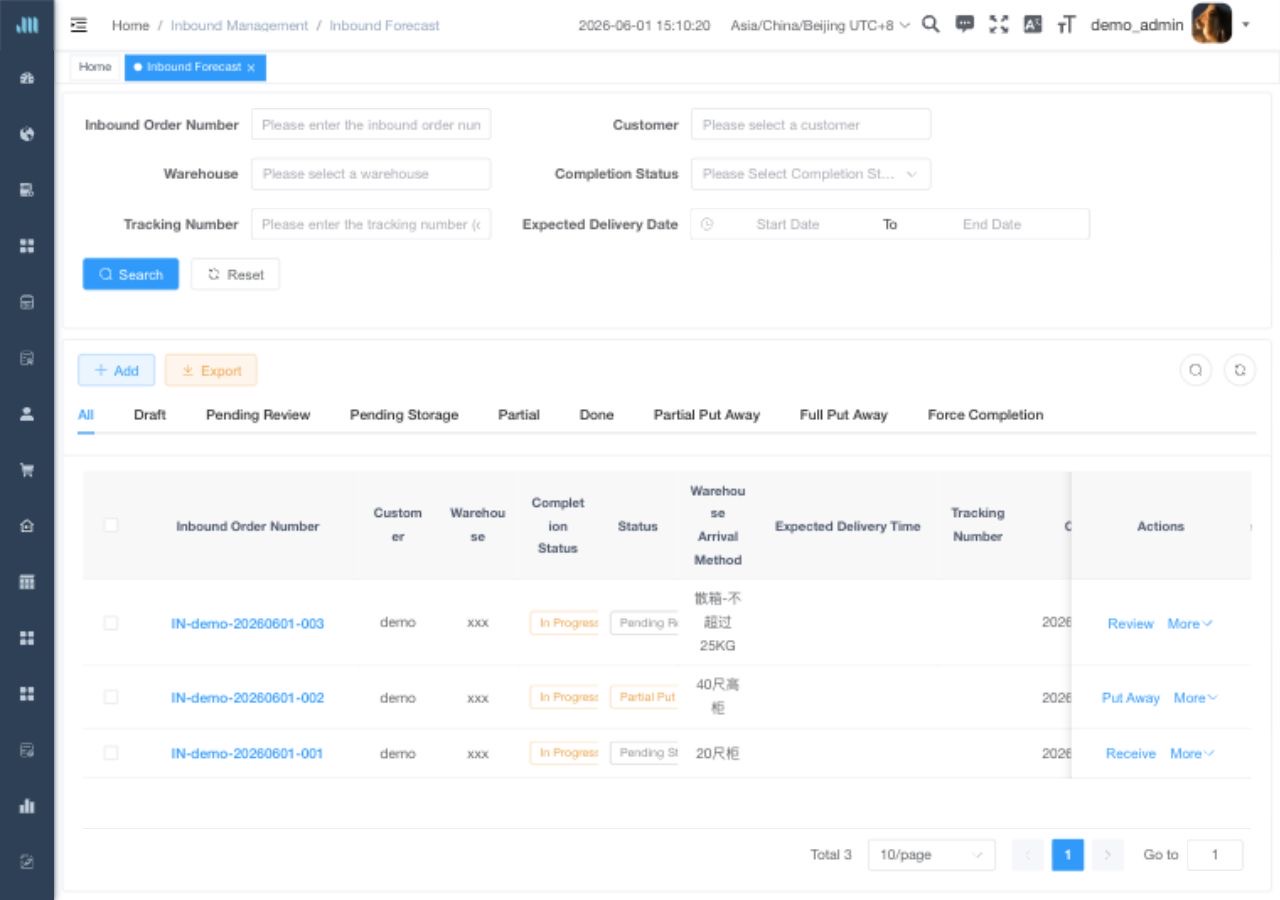The width and height of the screenshot is (1280, 900).
Task: Close the Inbound Forecast tab
Action: tap(251, 68)
